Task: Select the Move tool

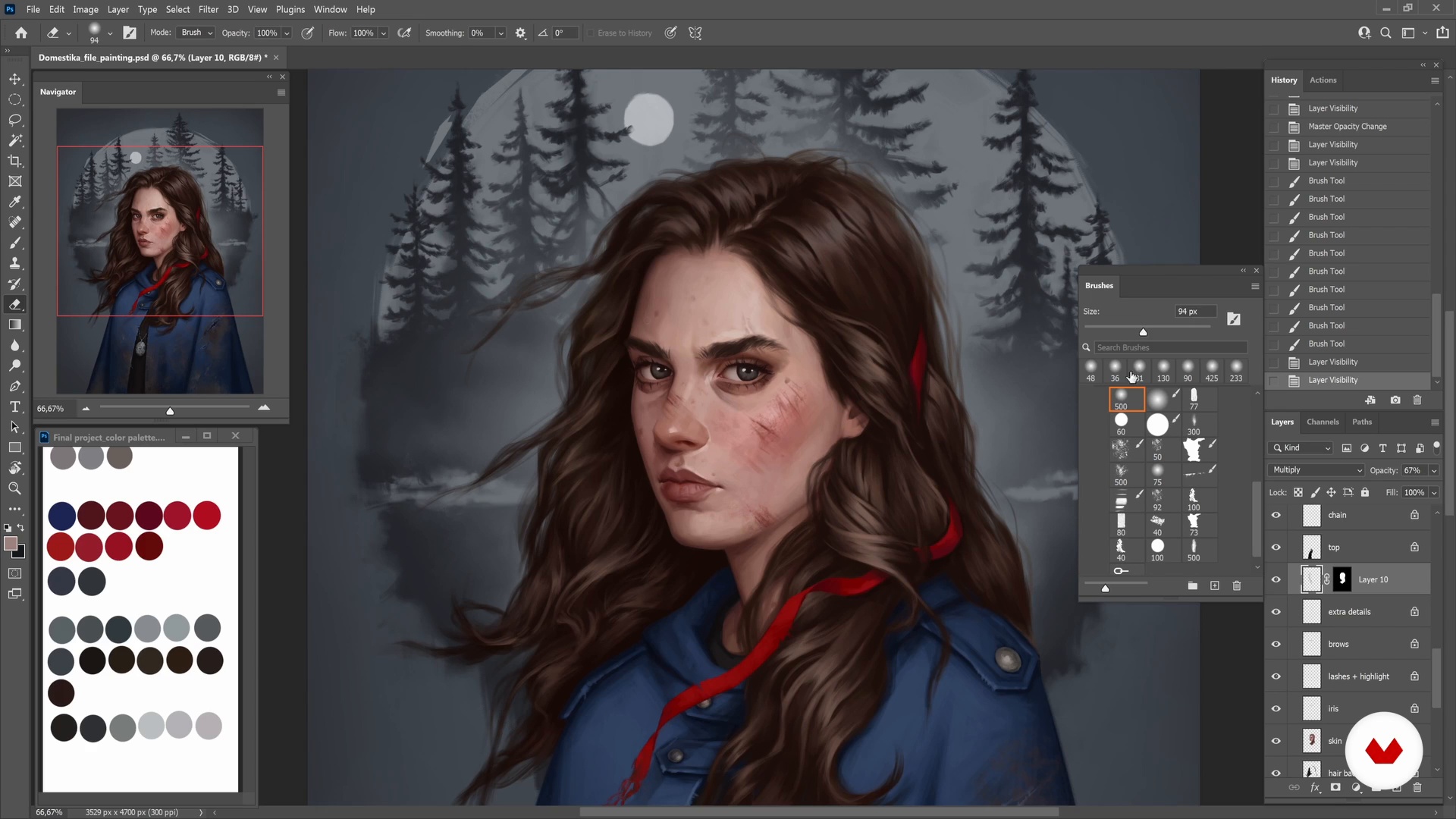Action: click(x=14, y=80)
